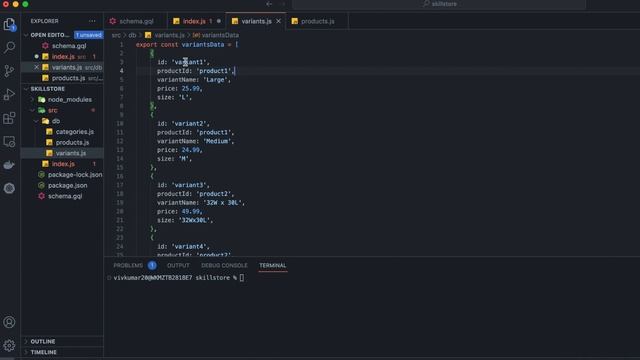The image size is (640, 360).
Task: Click 'db' in the breadcrumb
Action: click(x=132, y=36)
